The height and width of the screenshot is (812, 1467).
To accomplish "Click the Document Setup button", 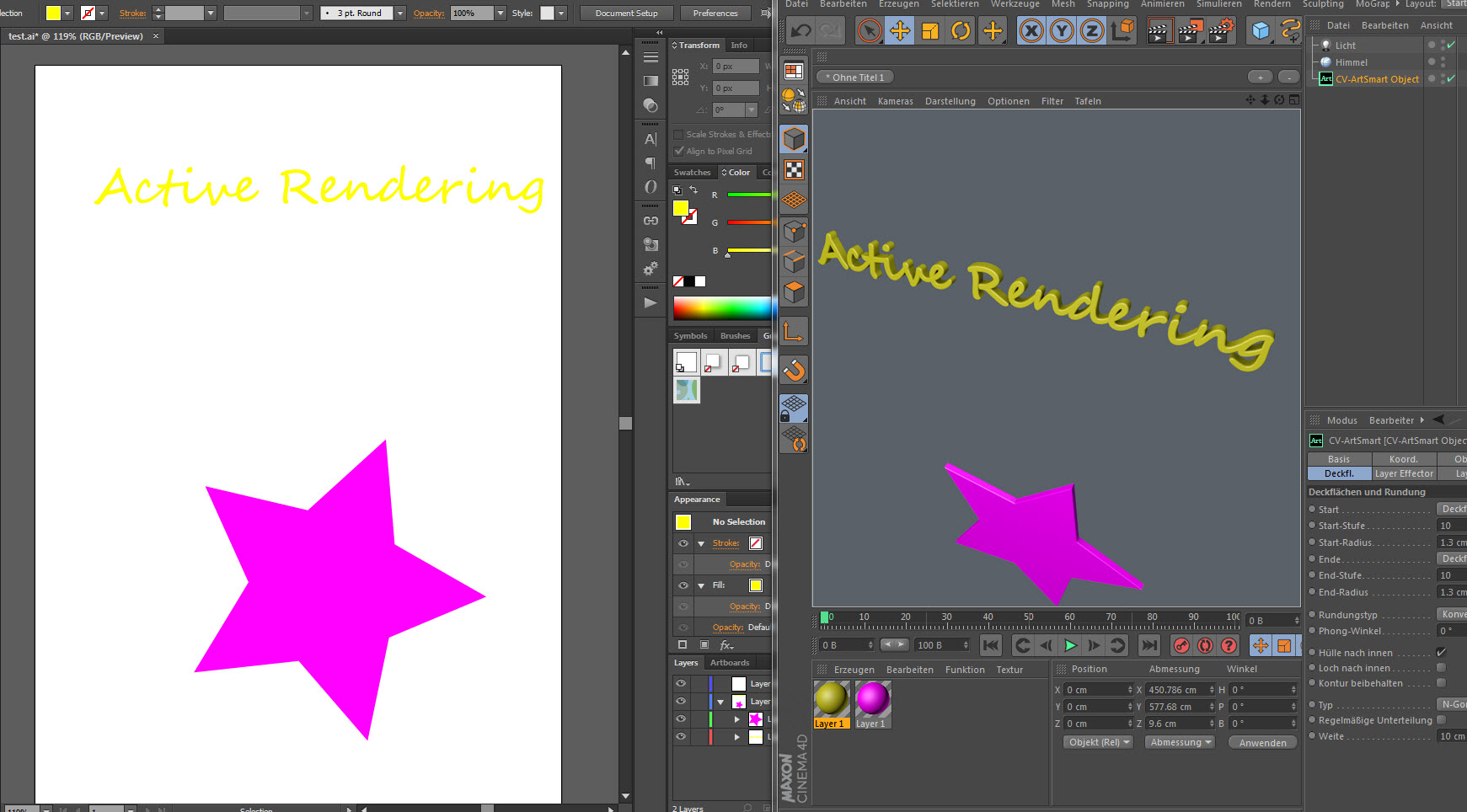I will click(626, 13).
